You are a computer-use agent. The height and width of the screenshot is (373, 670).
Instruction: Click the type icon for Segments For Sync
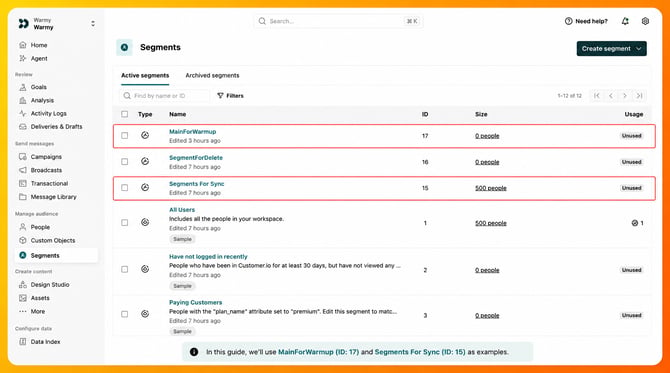(x=145, y=188)
